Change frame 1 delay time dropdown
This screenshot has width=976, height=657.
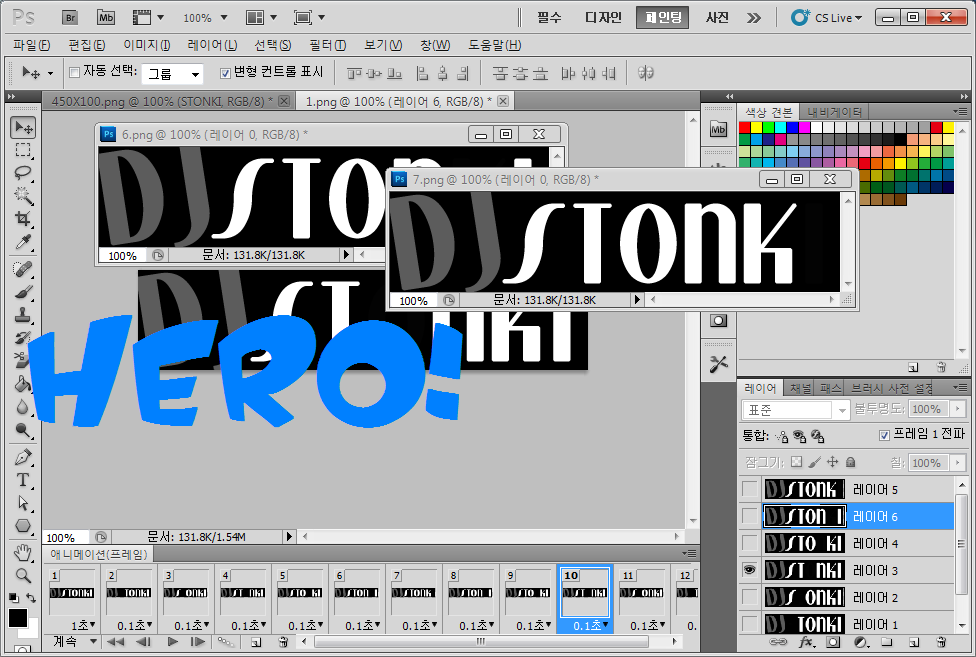click(x=83, y=625)
